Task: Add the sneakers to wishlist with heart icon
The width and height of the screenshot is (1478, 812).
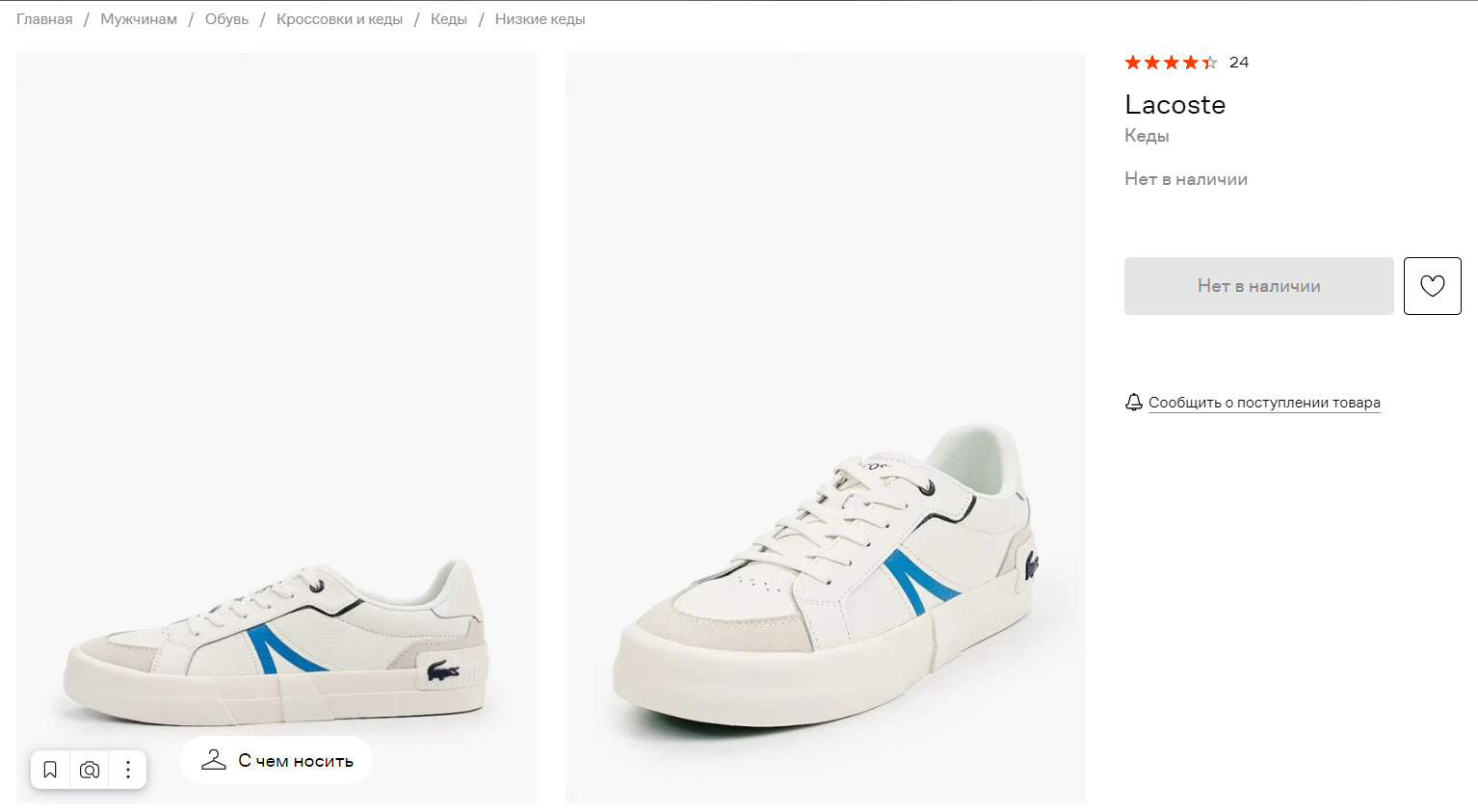Action: click(x=1432, y=286)
